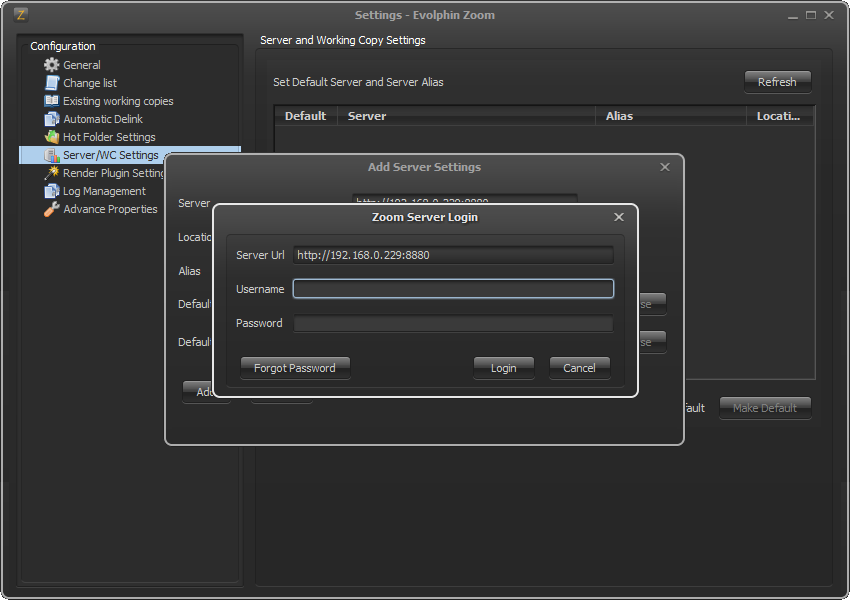Choose the Automatic Delink icon
The height and width of the screenshot is (600, 850).
pos(51,119)
